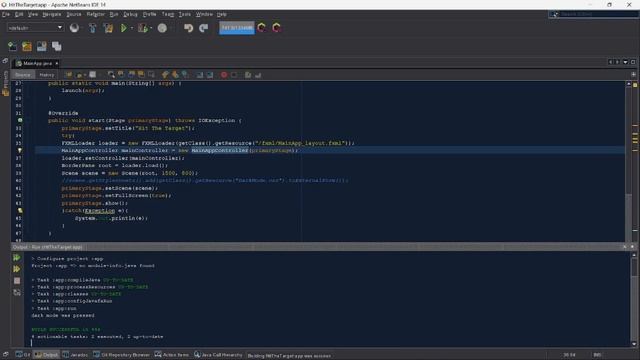Click the output settings icon below stop
Image resolution: width=640 pixels, height=360 pixels.
tap(17, 292)
